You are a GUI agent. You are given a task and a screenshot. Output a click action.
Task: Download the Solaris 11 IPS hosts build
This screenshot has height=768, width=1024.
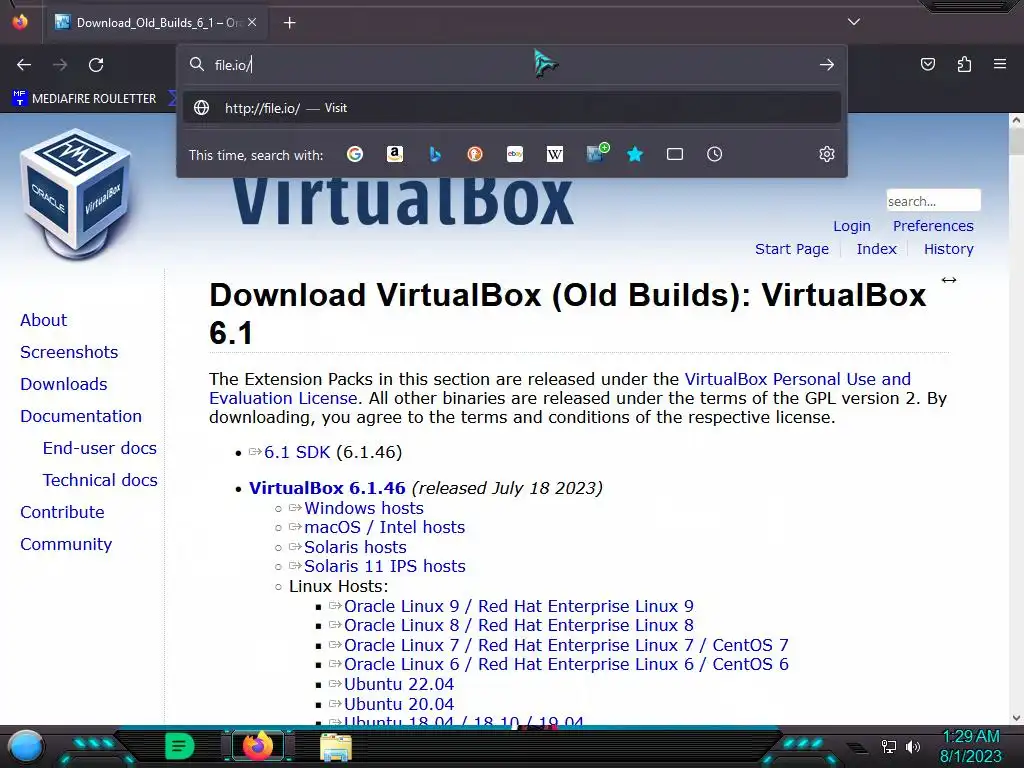click(x=385, y=566)
